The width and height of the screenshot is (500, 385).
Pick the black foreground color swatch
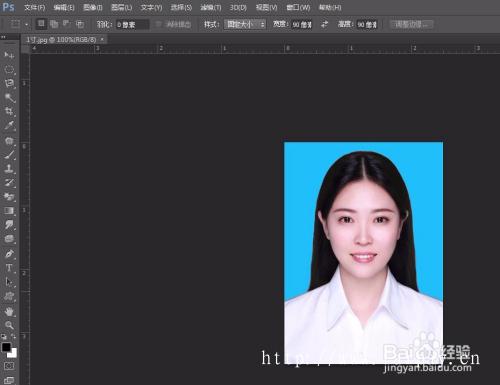click(x=6, y=347)
